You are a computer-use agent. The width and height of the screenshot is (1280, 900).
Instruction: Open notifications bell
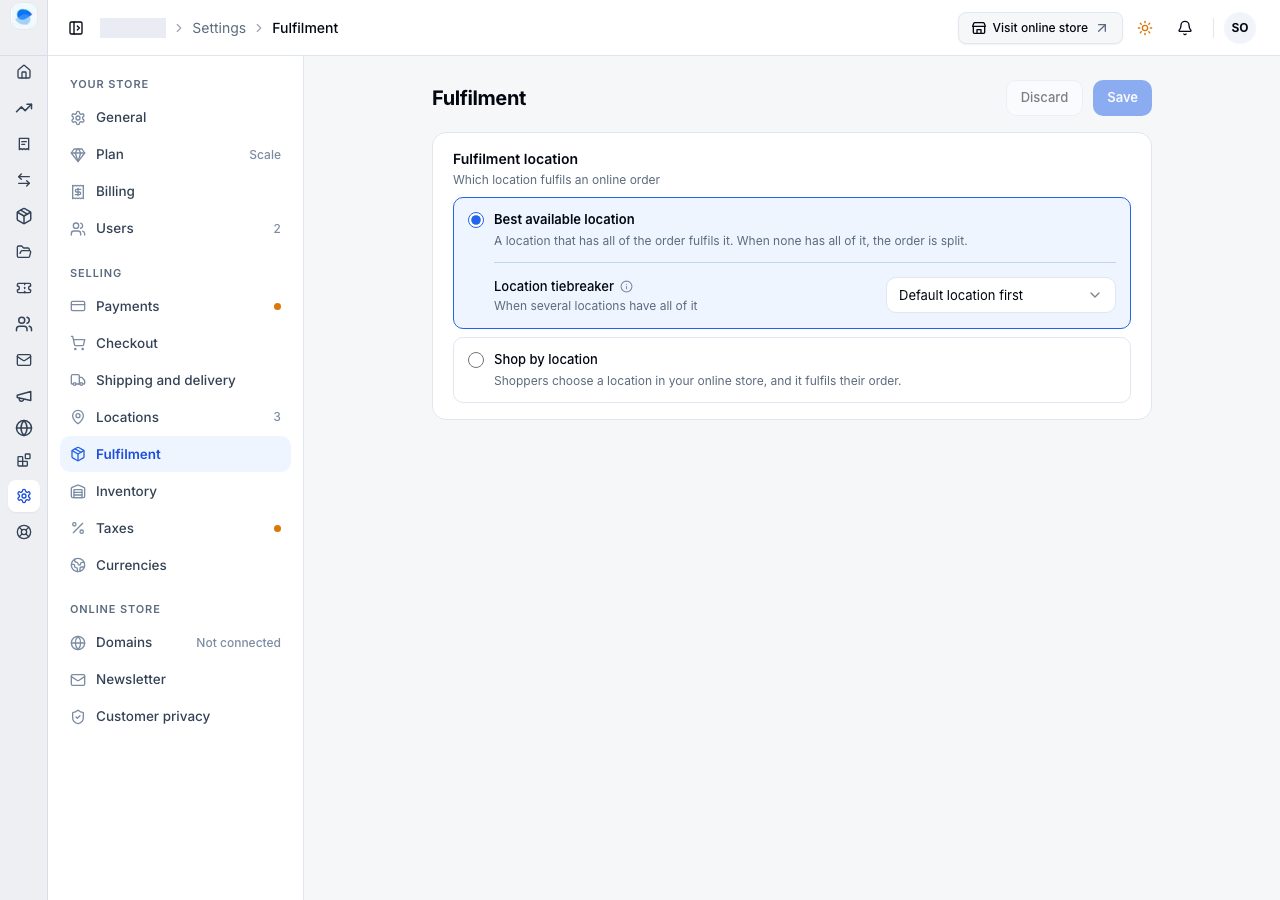[1185, 28]
